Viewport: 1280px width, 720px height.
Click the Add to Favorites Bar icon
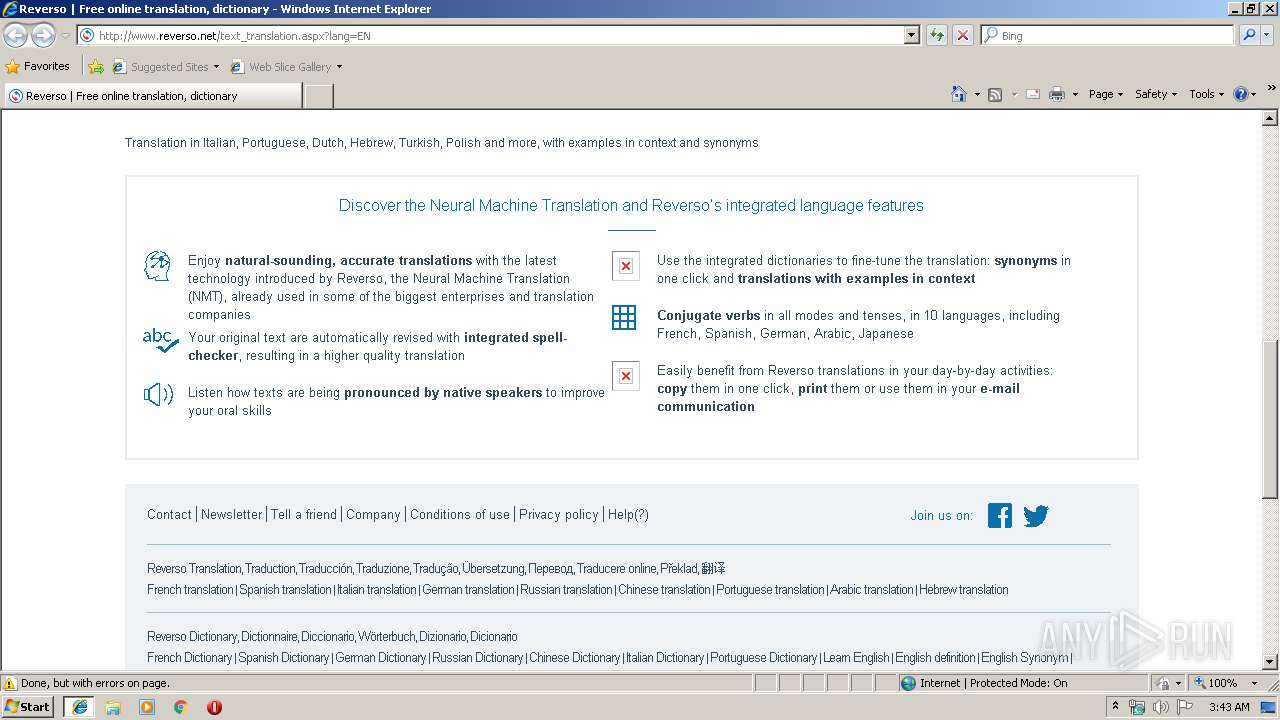tap(96, 67)
